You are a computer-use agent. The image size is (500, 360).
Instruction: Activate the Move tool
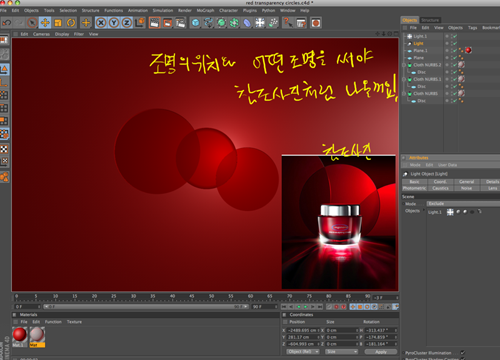[45, 23]
